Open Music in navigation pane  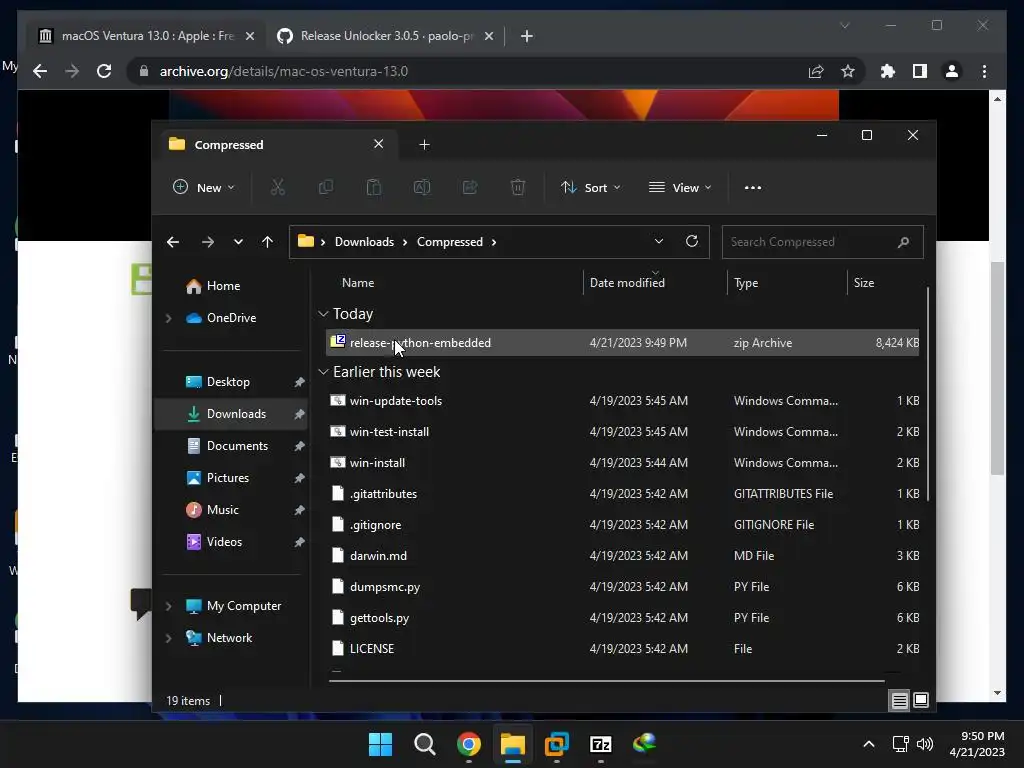222,510
